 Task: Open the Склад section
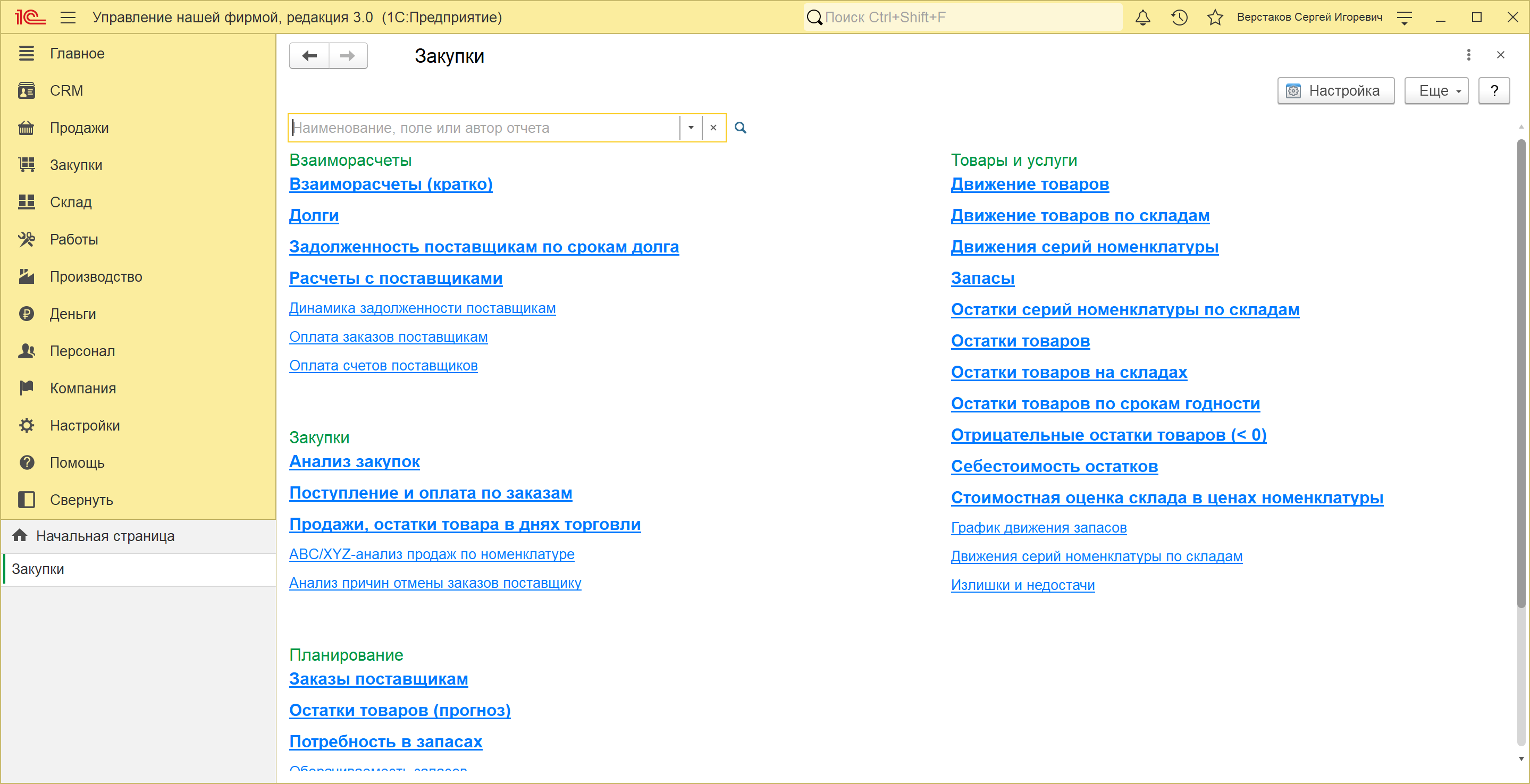[71, 202]
